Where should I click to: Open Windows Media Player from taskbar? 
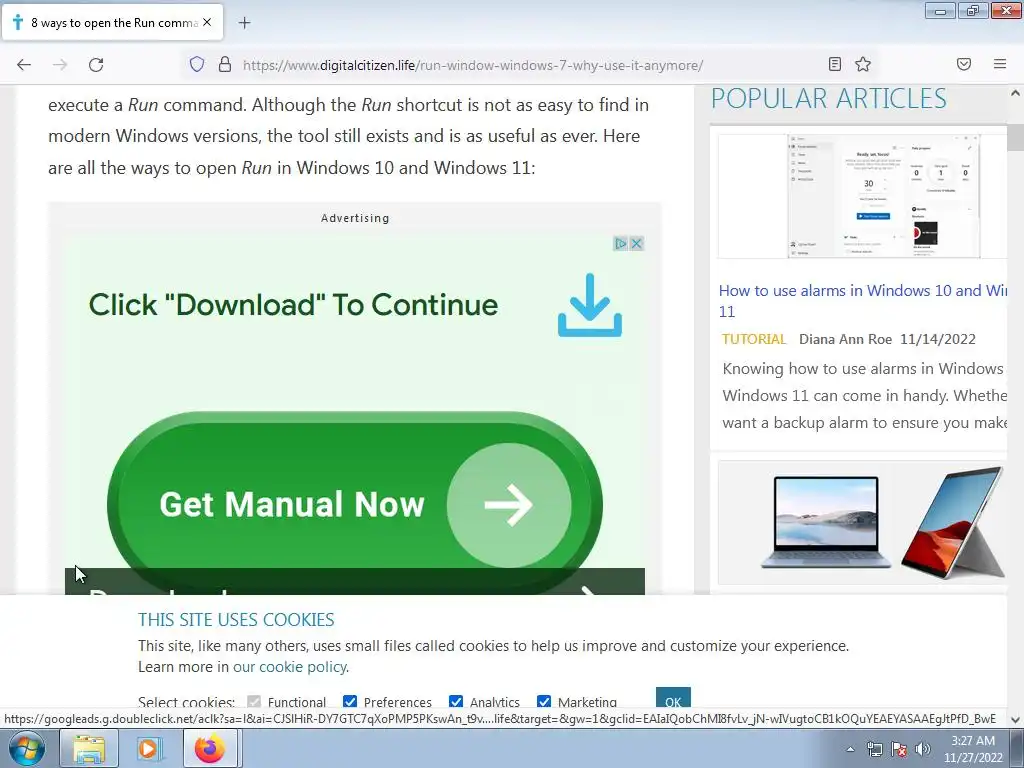148,749
